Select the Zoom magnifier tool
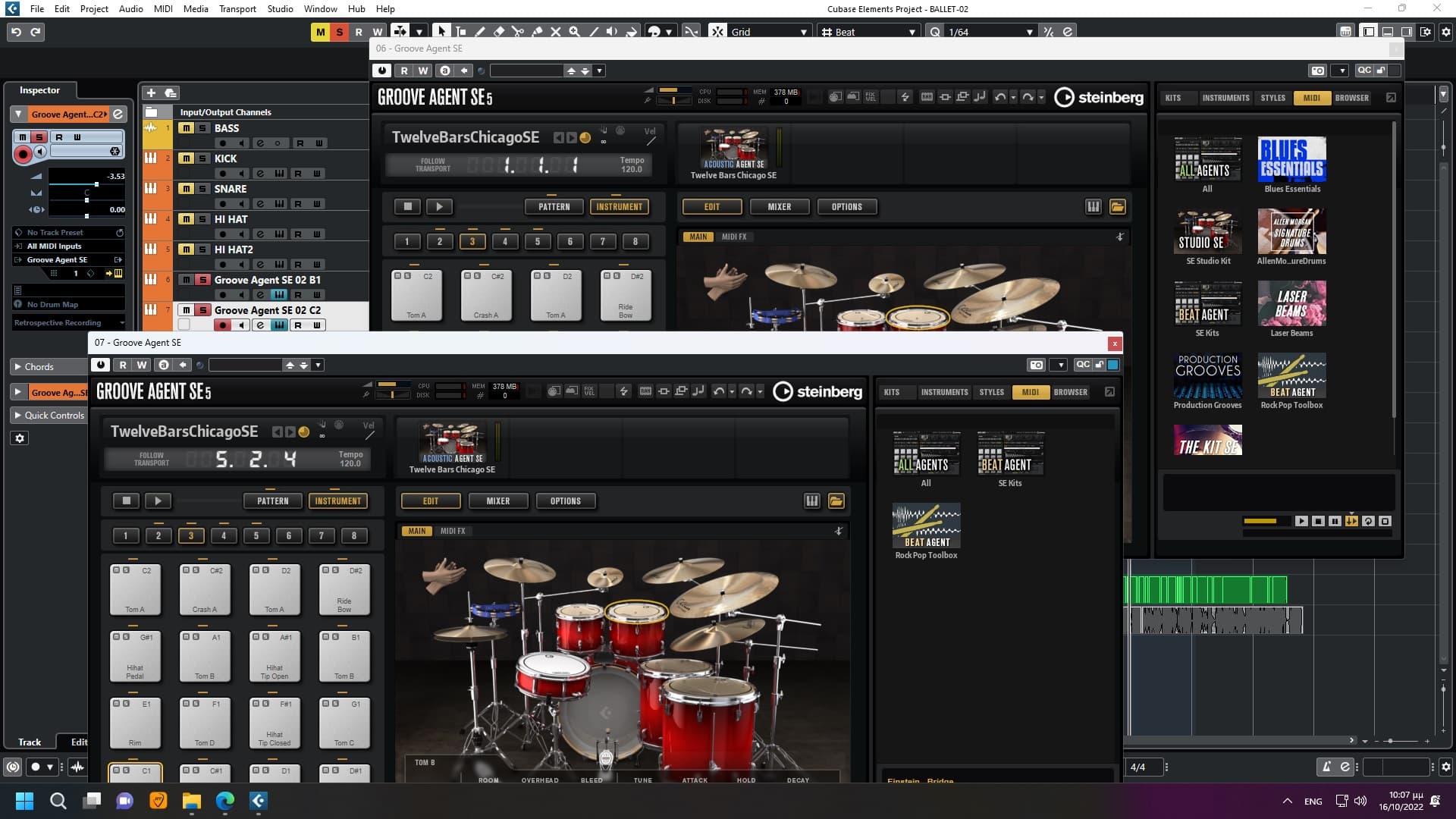 point(575,32)
